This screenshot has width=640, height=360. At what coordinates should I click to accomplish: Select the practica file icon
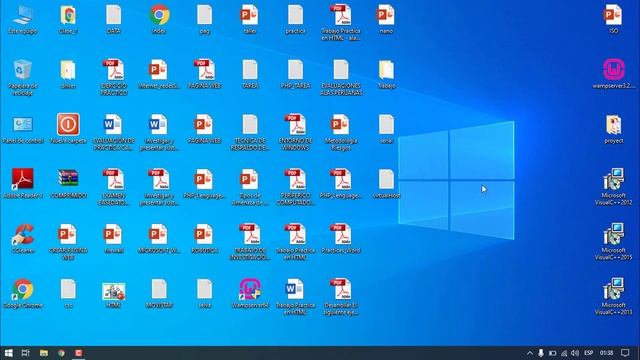(x=295, y=19)
